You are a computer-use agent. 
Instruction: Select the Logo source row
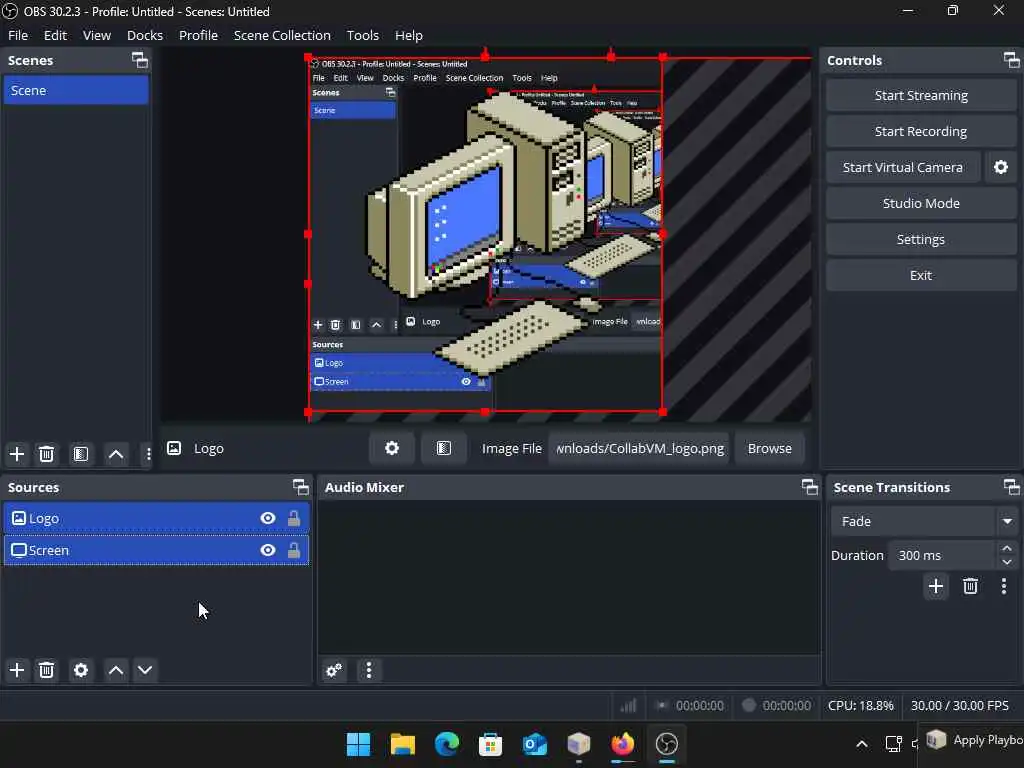[156, 518]
